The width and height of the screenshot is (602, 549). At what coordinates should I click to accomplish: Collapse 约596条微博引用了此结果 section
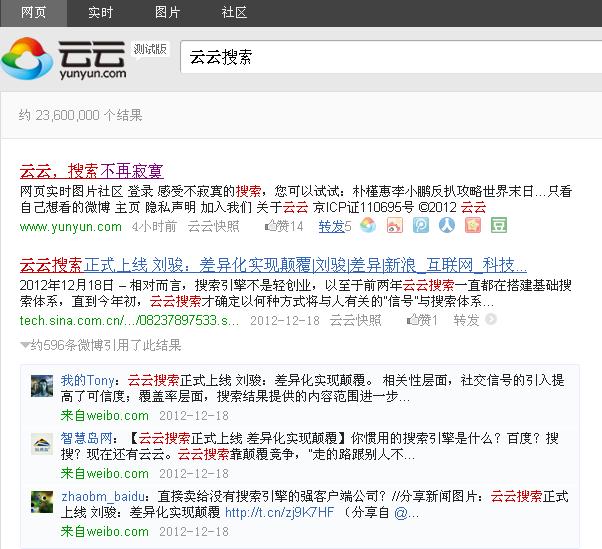(x=101, y=345)
